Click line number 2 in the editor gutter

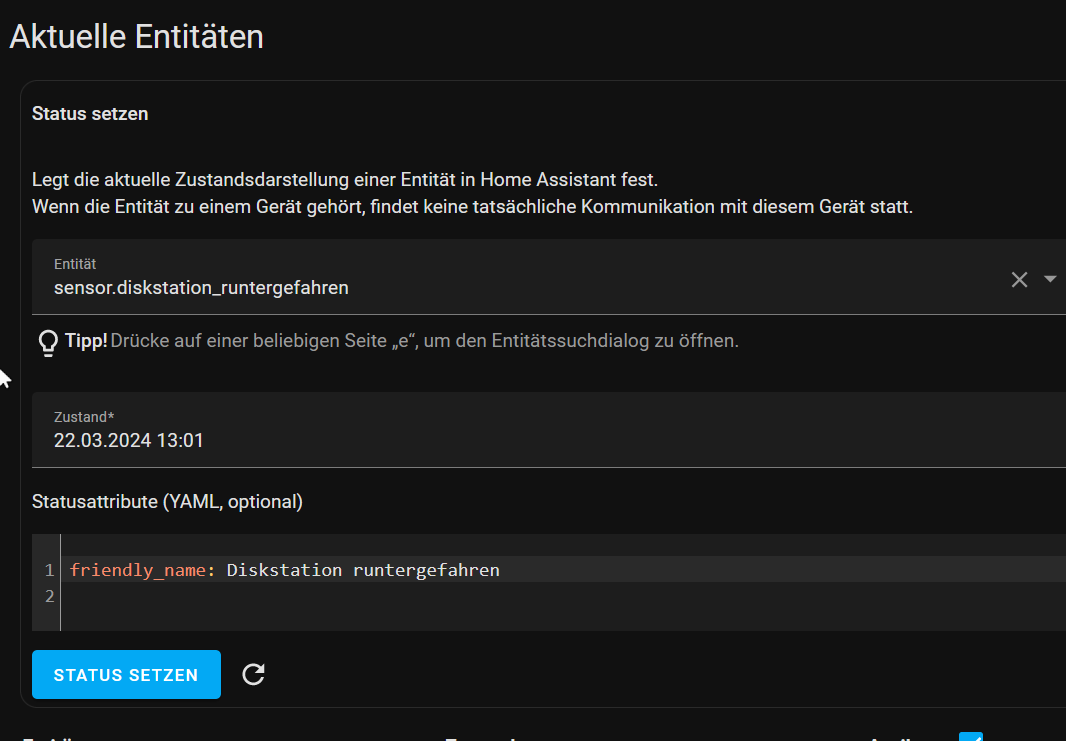[x=48, y=597]
